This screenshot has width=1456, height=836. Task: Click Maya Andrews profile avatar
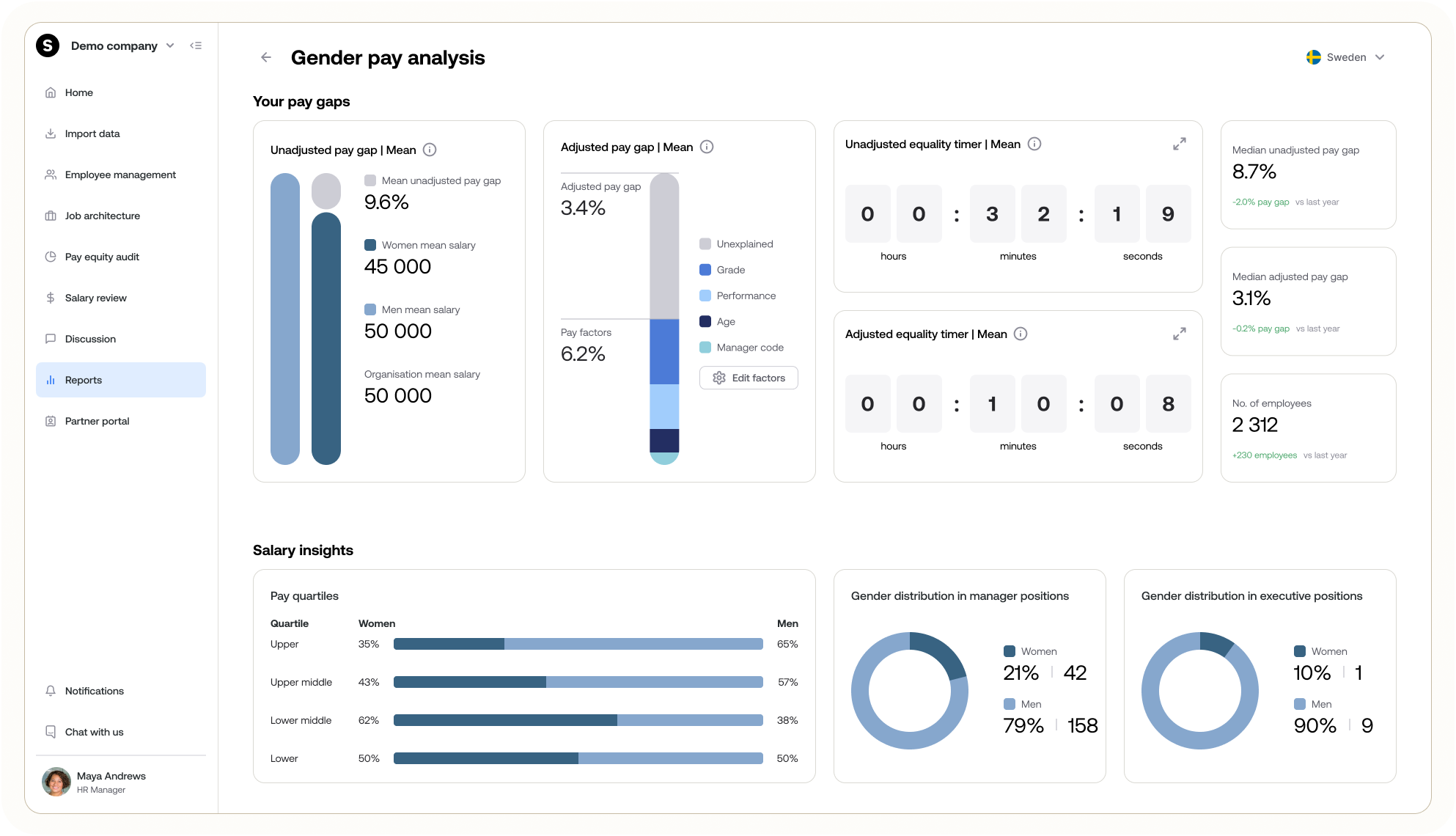(56, 782)
